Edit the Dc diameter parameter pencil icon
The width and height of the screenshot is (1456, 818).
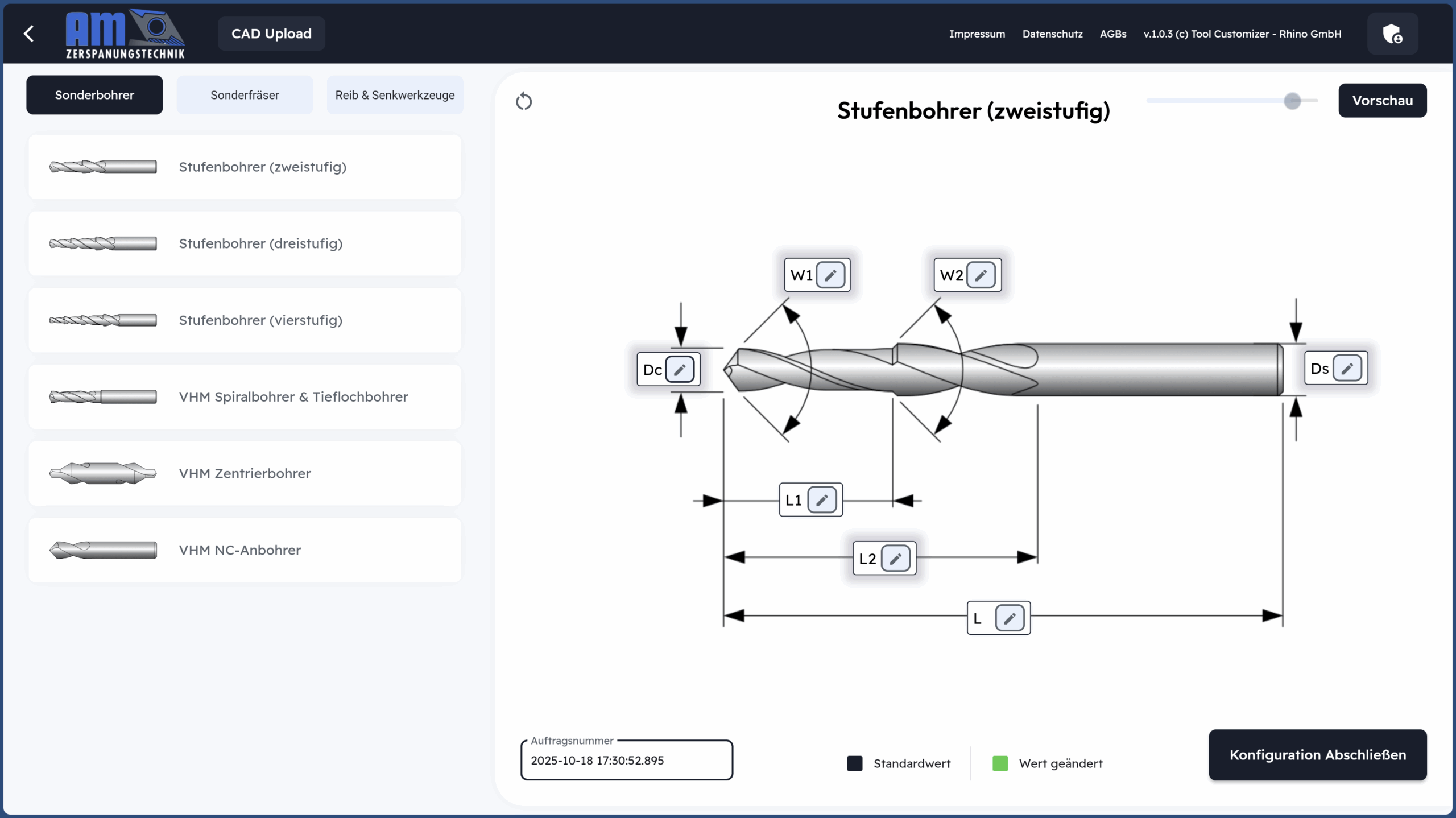click(680, 370)
